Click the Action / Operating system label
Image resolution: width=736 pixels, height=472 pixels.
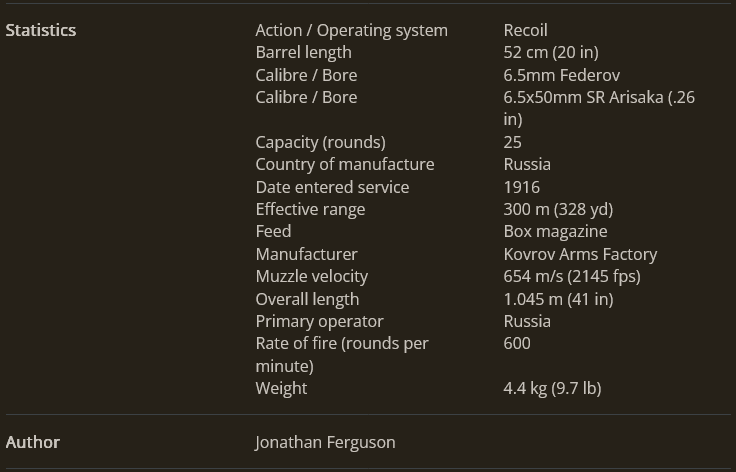coord(351,30)
